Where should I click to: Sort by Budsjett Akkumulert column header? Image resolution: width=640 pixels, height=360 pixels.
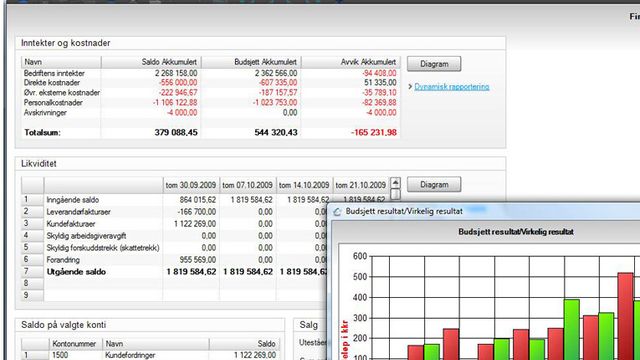click(x=251, y=62)
